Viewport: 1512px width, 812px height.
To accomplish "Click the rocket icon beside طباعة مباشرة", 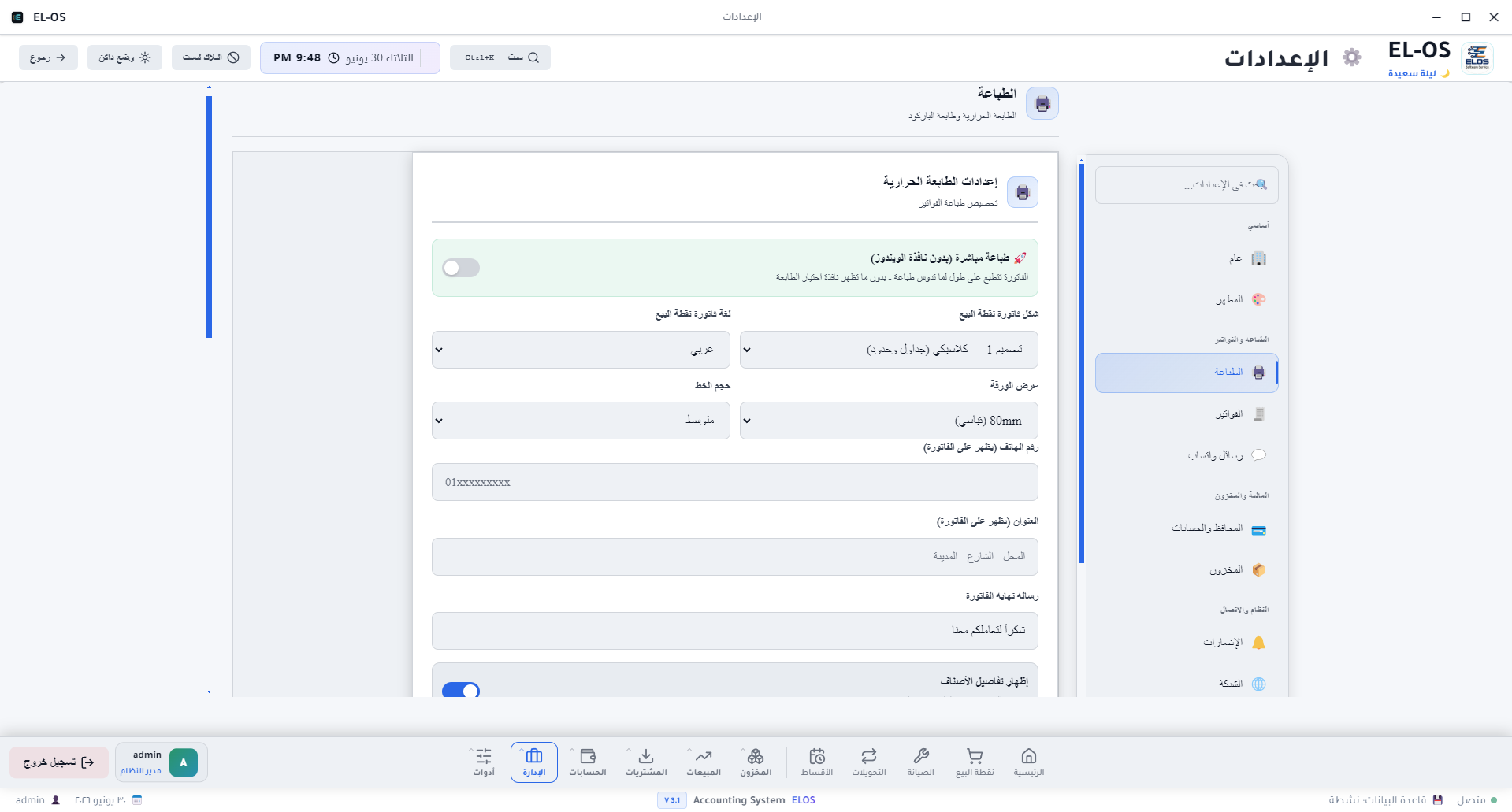I will click(x=1020, y=258).
